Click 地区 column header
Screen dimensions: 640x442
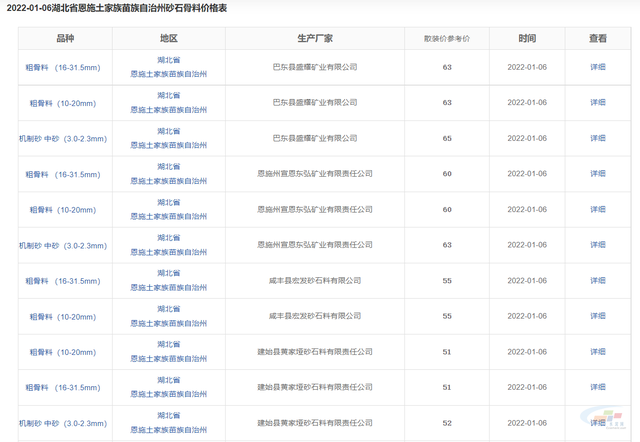coord(168,38)
